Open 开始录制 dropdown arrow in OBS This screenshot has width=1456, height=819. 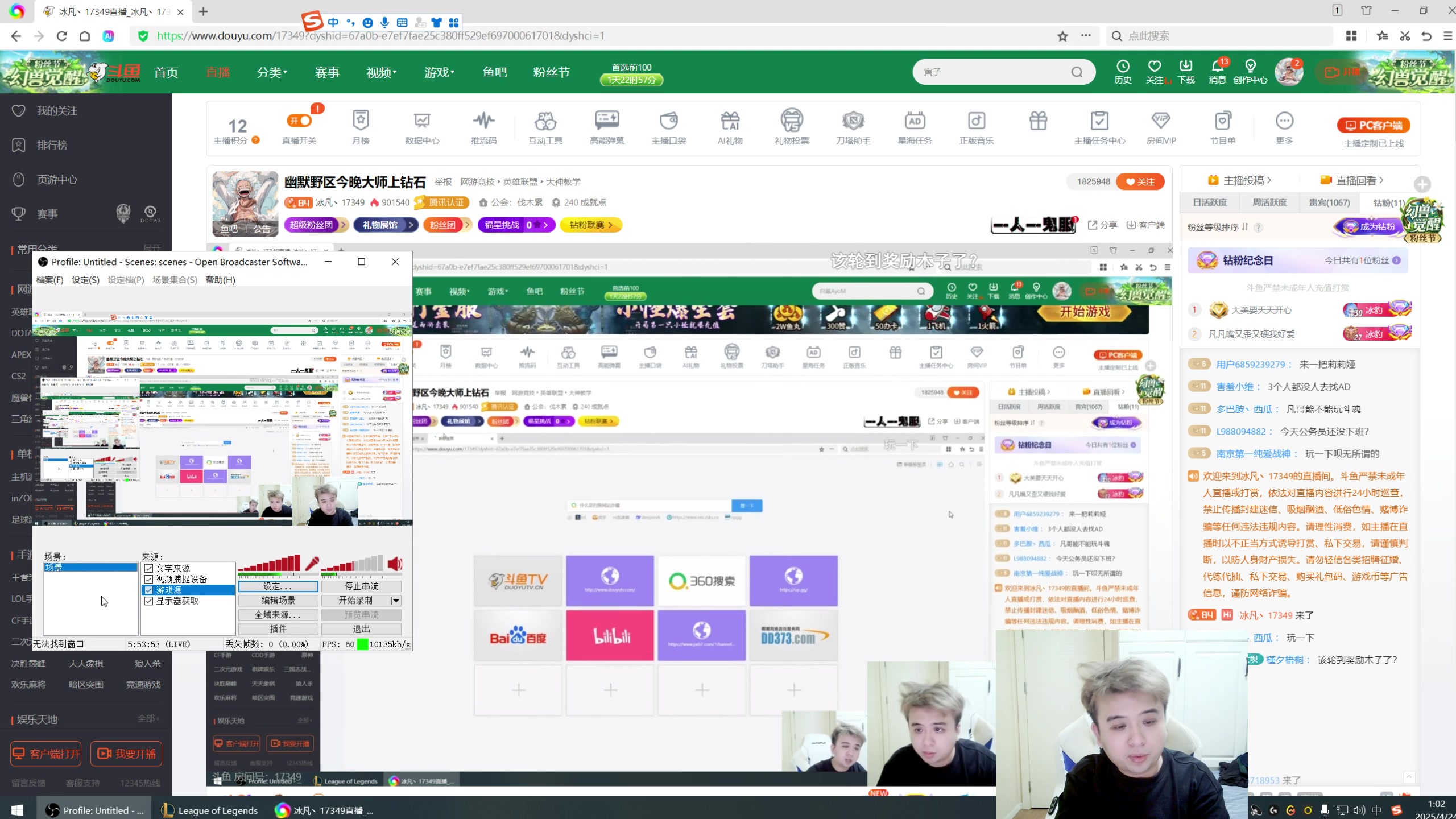[396, 600]
